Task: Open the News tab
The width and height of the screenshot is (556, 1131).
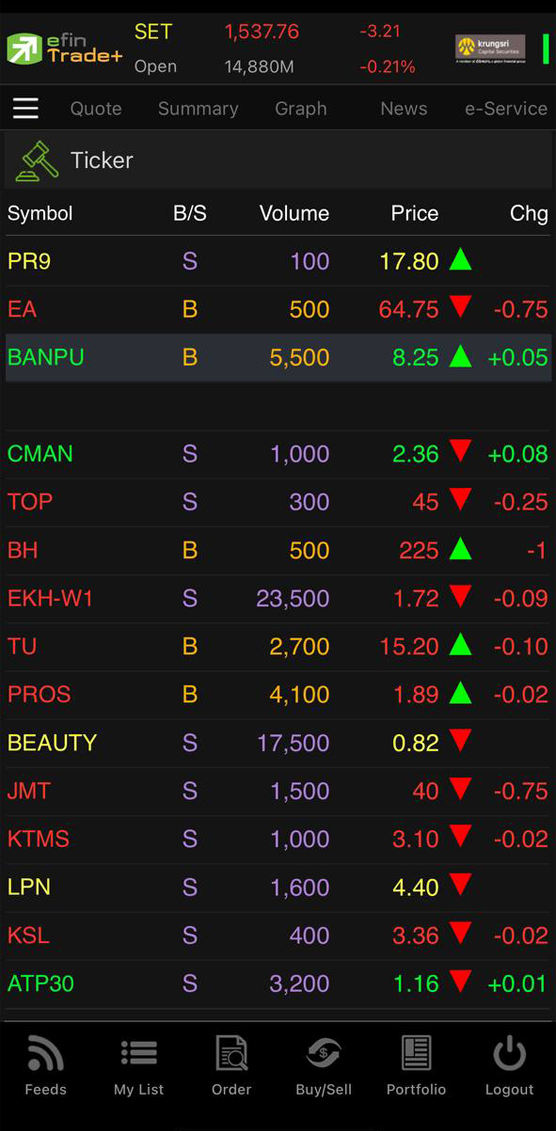Action: point(404,109)
